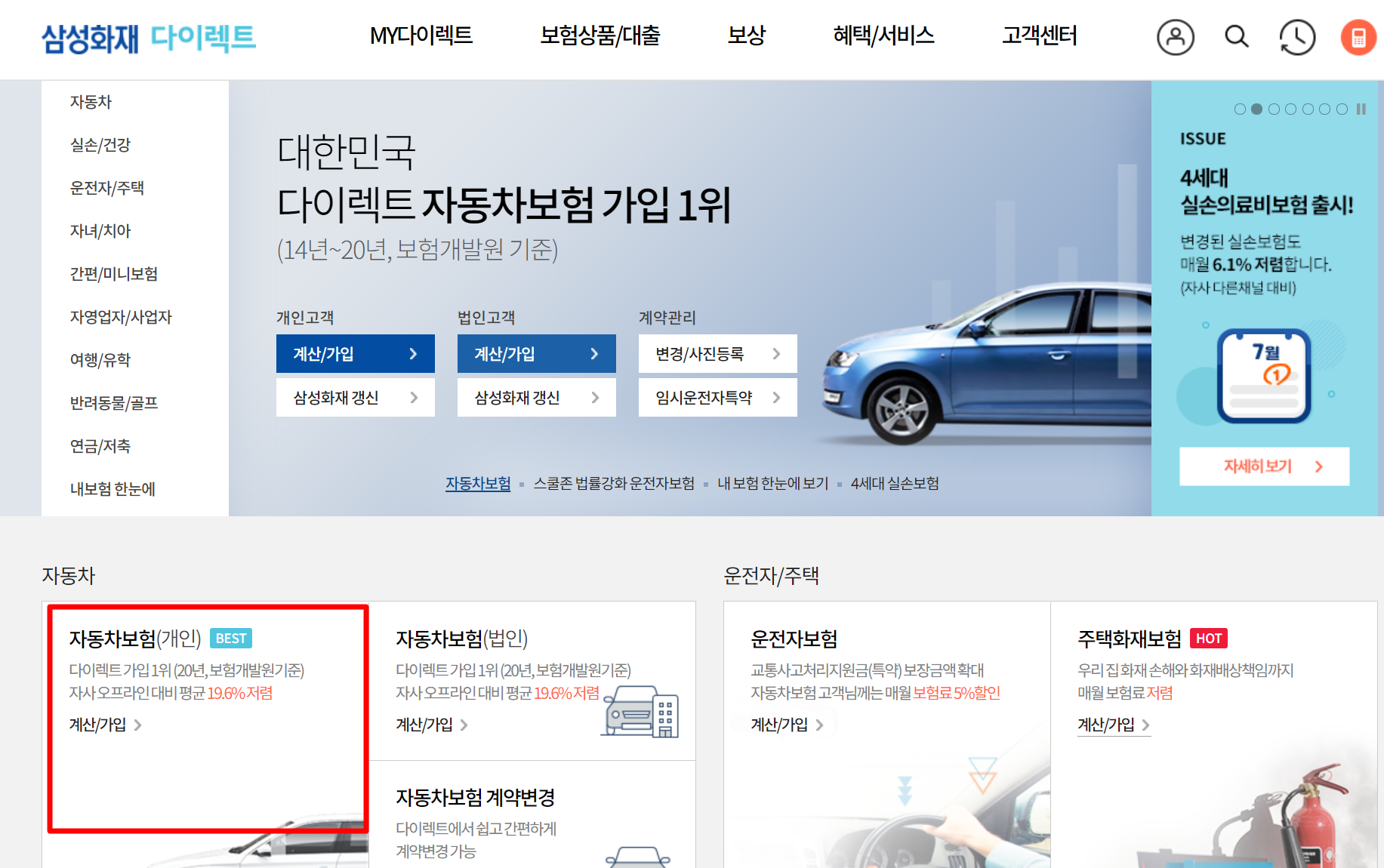1384x868 pixels.
Task: Select 연금/저축 in the sidebar
Action: click(x=100, y=446)
